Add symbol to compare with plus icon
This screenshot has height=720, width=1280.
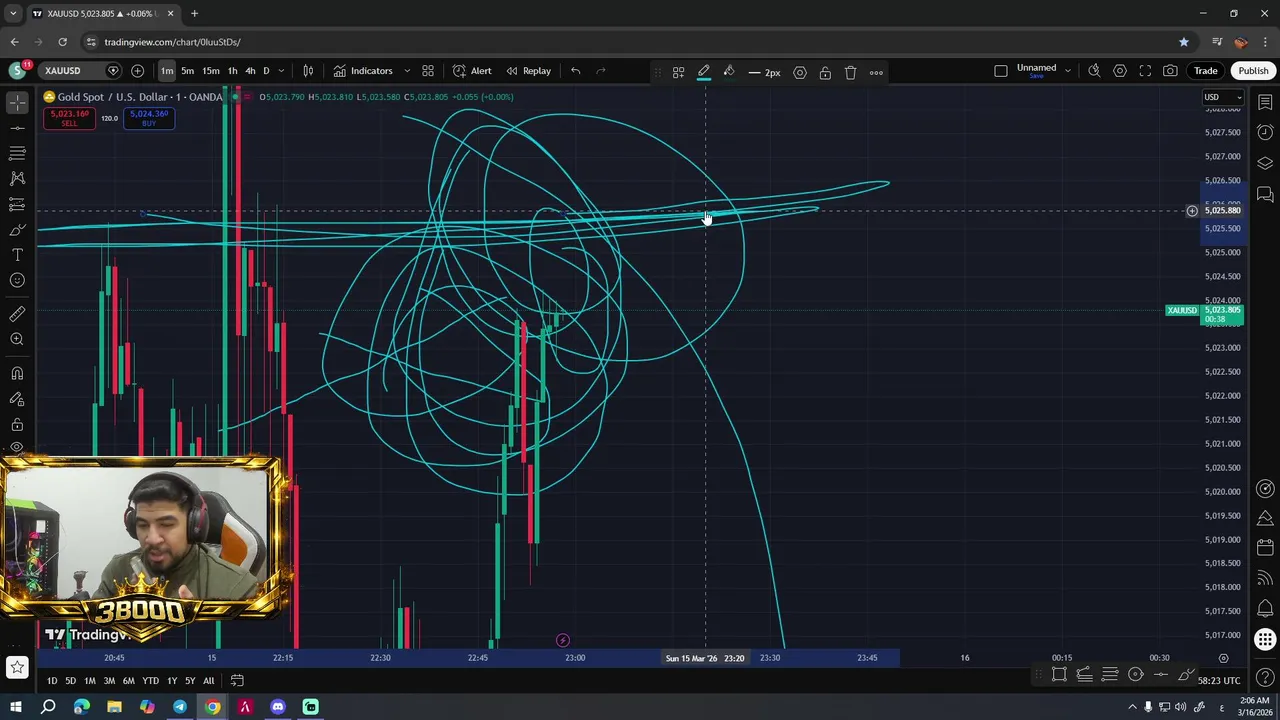[x=137, y=71]
